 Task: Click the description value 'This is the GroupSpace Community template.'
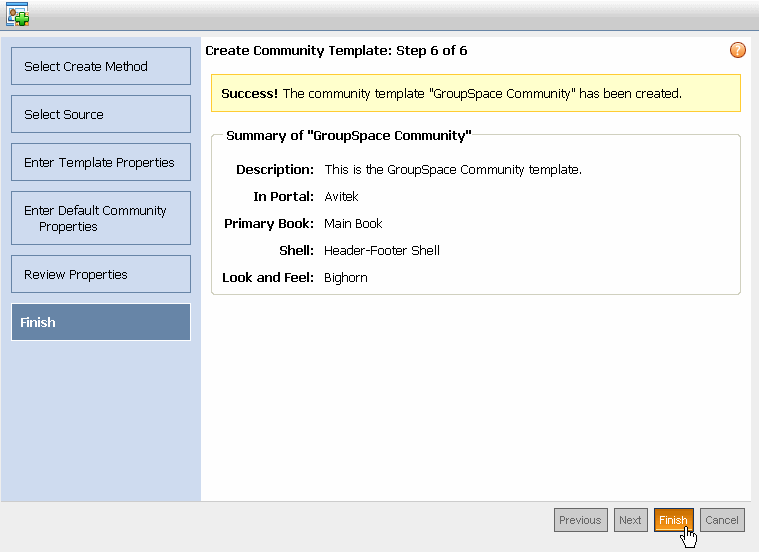pos(453,170)
